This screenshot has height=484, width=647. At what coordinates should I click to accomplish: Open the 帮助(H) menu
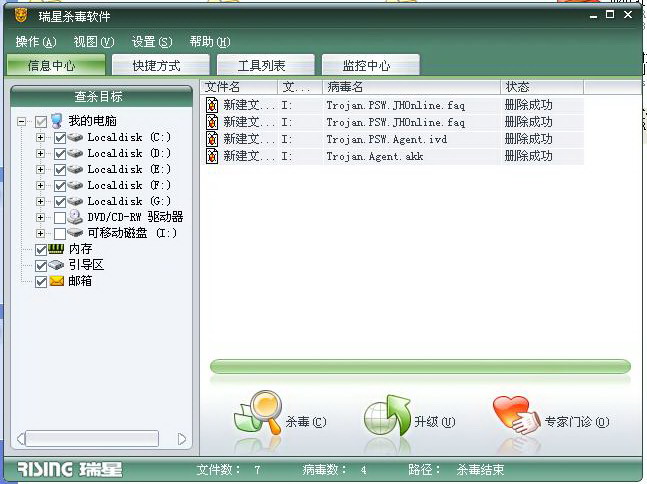pyautogui.click(x=210, y=41)
